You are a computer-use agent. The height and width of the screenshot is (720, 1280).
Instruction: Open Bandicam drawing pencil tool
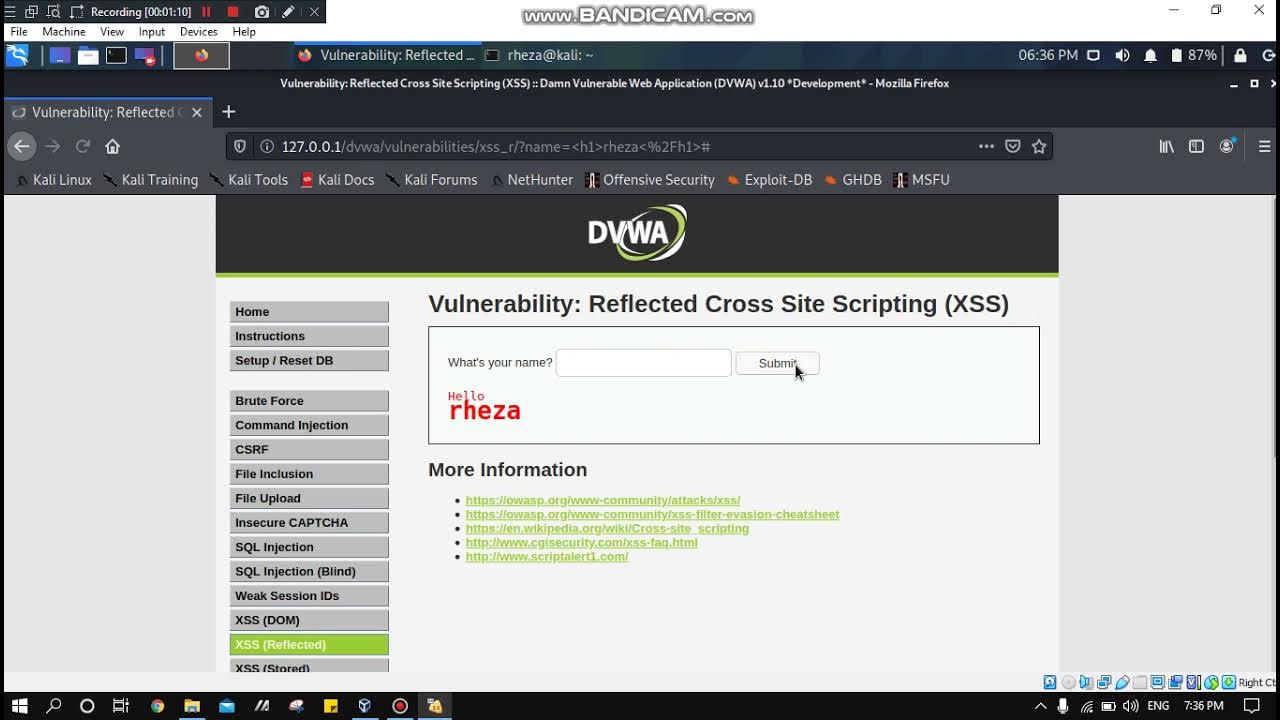[x=288, y=12]
